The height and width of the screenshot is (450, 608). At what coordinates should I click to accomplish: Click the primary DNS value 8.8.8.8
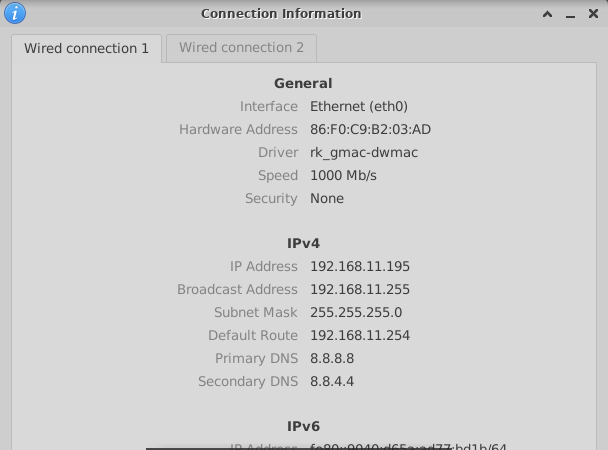tap(332, 359)
